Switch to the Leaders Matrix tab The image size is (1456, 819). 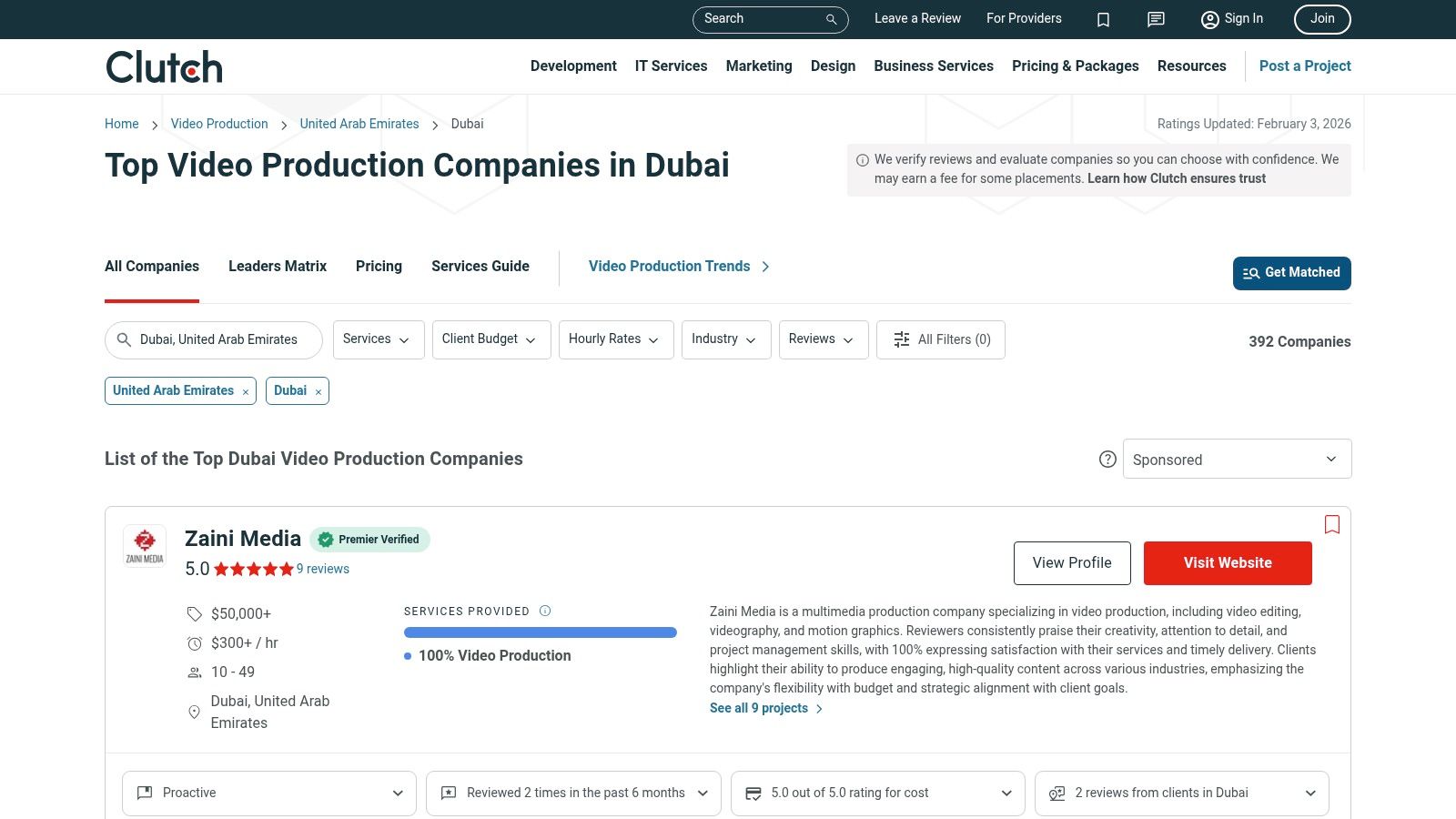[x=277, y=266]
